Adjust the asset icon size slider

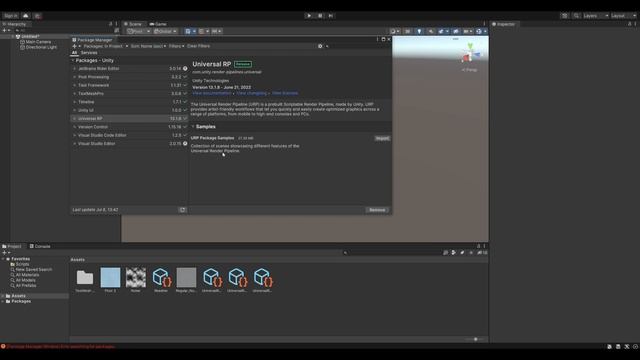[475, 339]
